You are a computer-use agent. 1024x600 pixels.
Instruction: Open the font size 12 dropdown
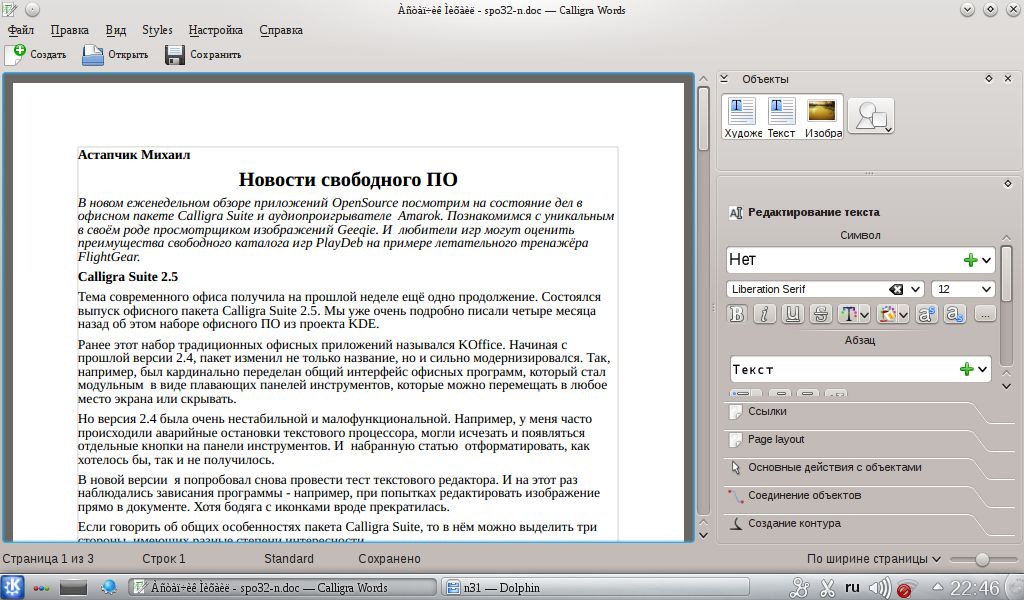(986, 289)
